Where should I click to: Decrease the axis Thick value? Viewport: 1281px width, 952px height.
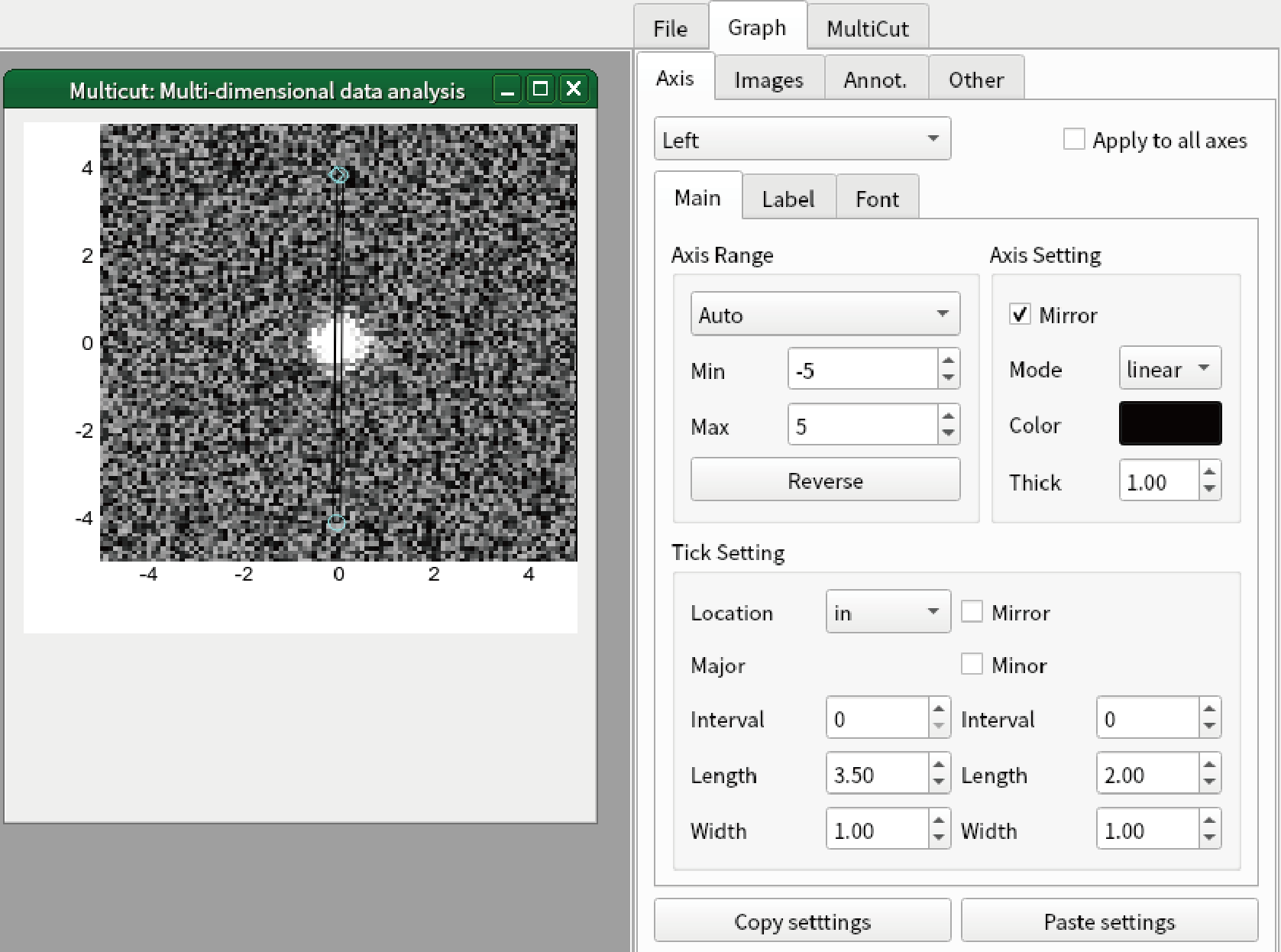1209,490
